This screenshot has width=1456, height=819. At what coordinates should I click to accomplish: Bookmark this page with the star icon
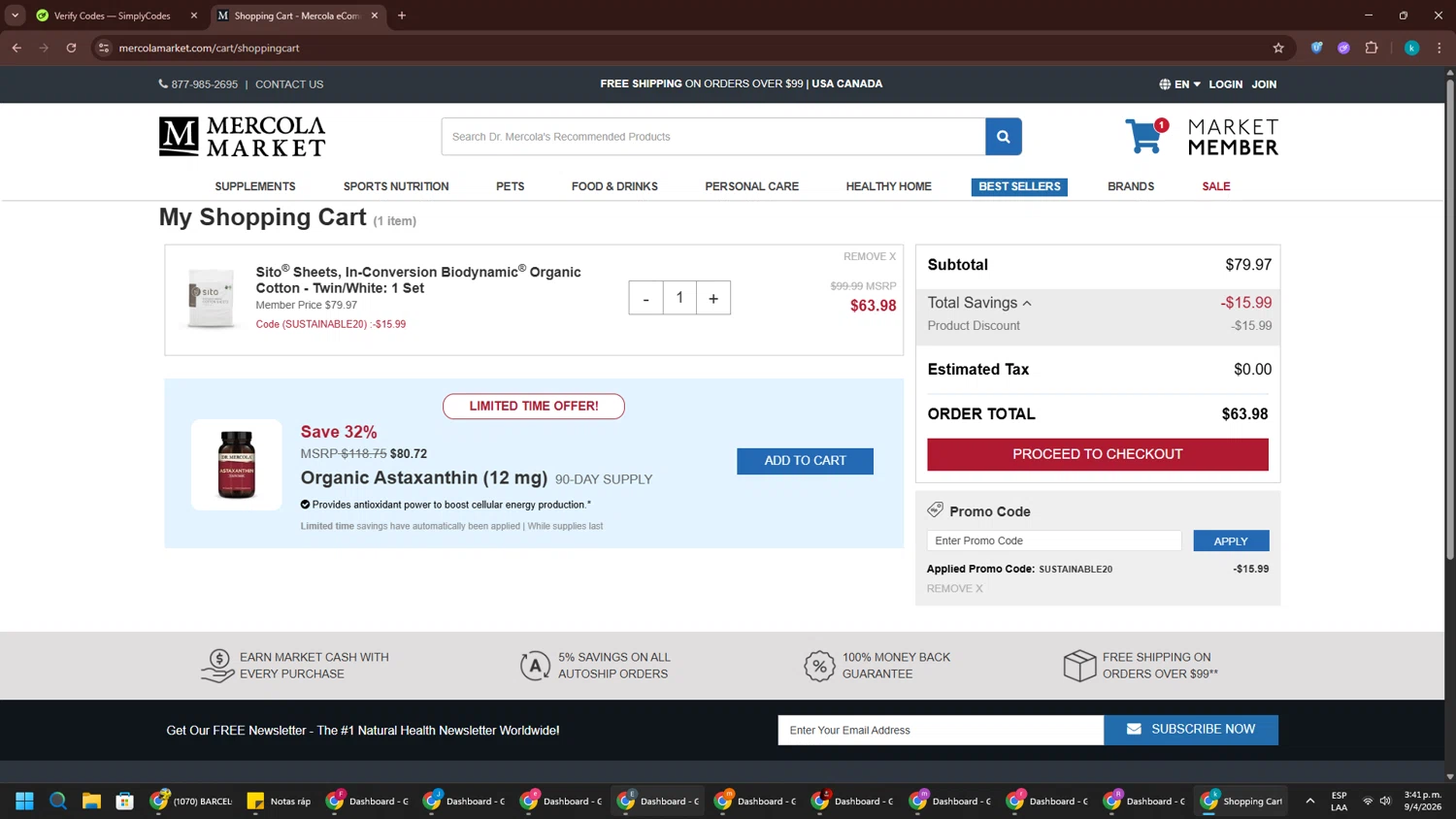1278,48
